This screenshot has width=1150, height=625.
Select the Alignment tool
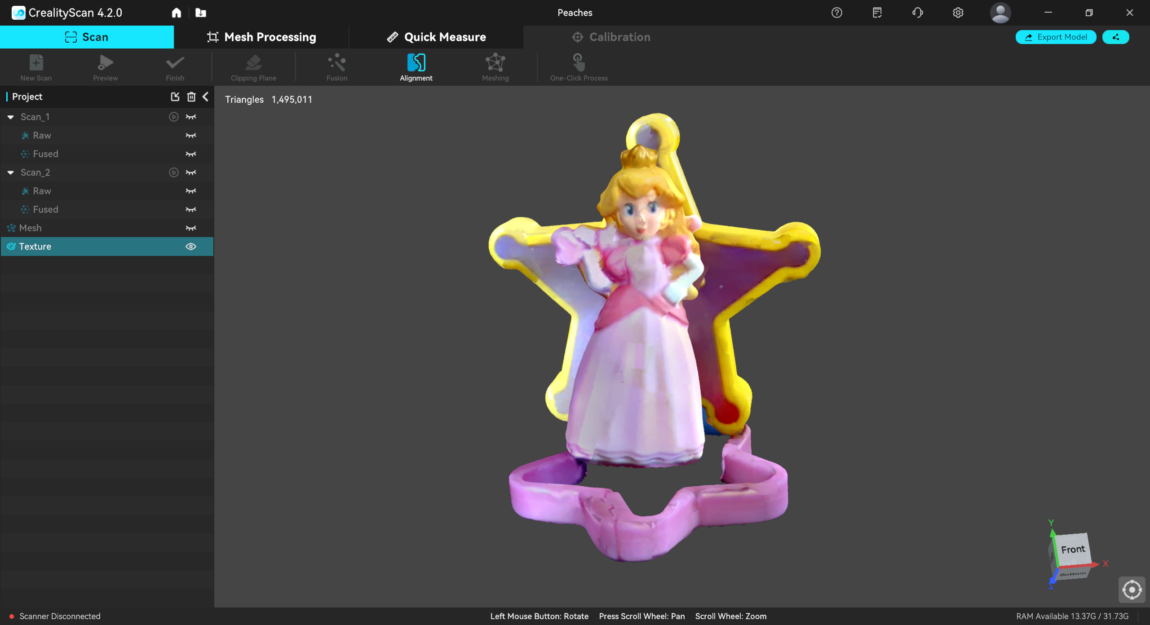click(x=416, y=66)
